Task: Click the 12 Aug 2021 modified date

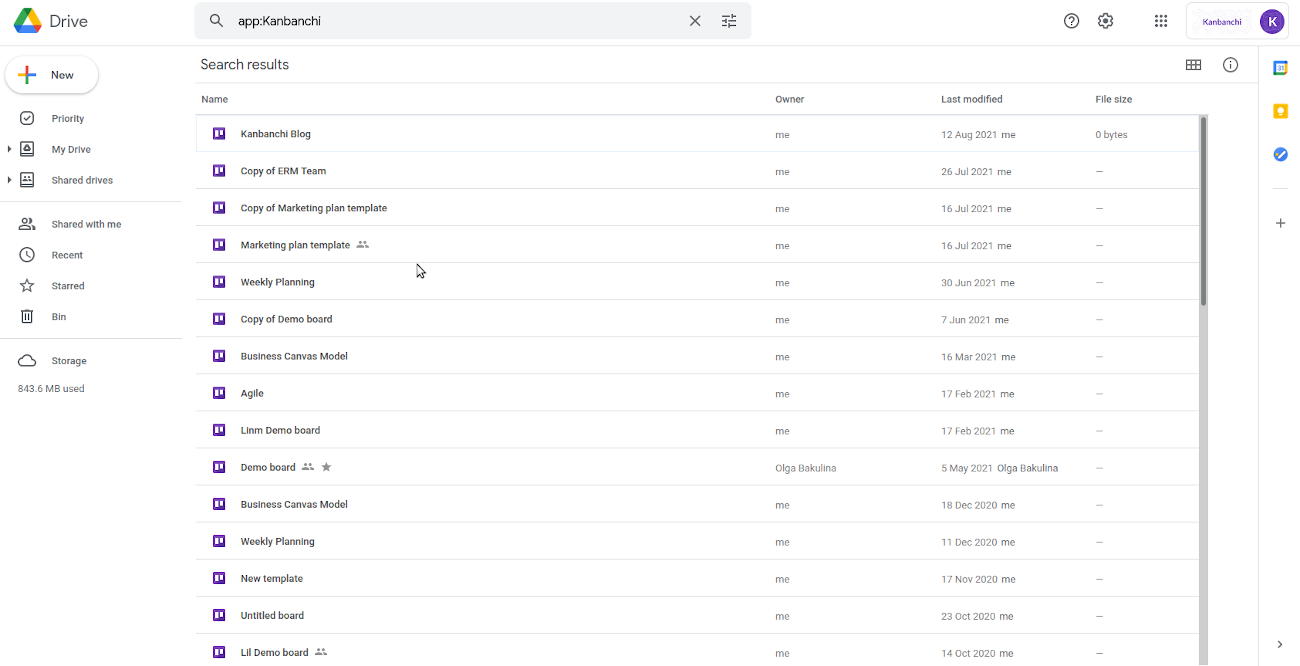Action: tap(969, 135)
